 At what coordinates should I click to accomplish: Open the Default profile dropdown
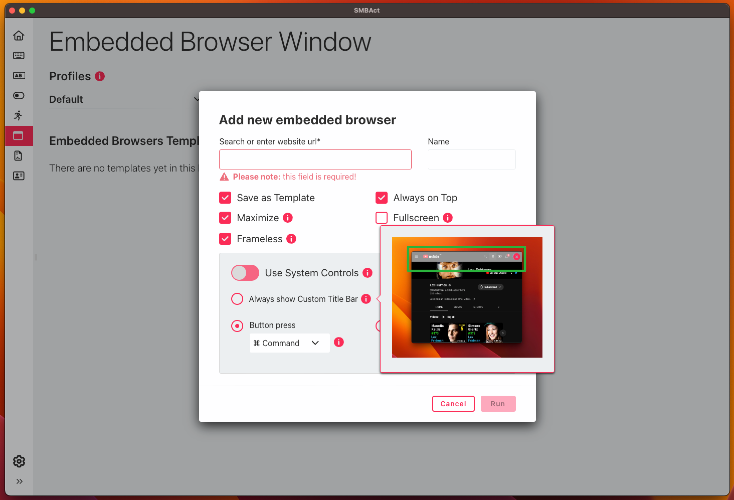click(124, 99)
